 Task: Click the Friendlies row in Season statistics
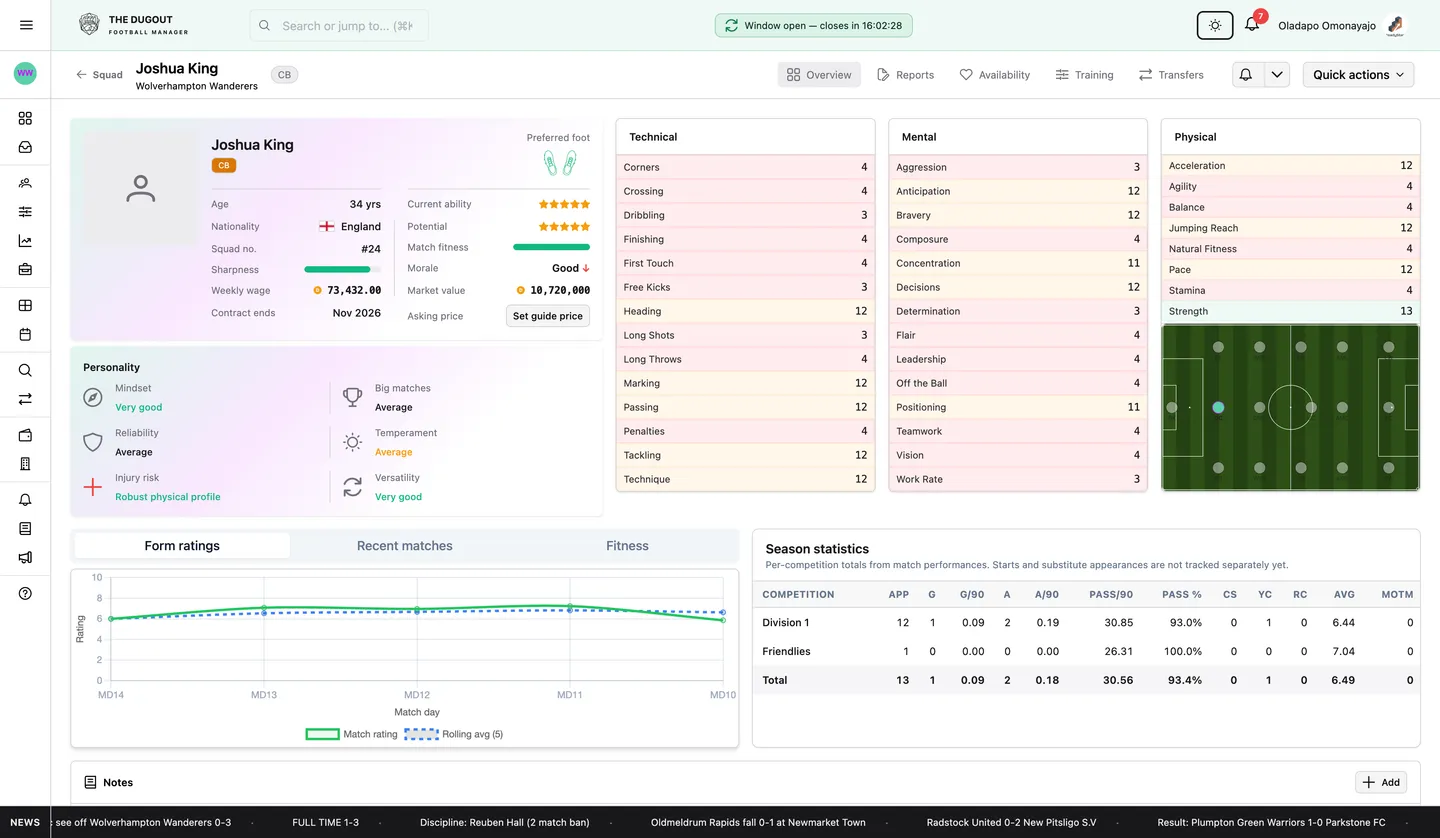pos(1086,651)
